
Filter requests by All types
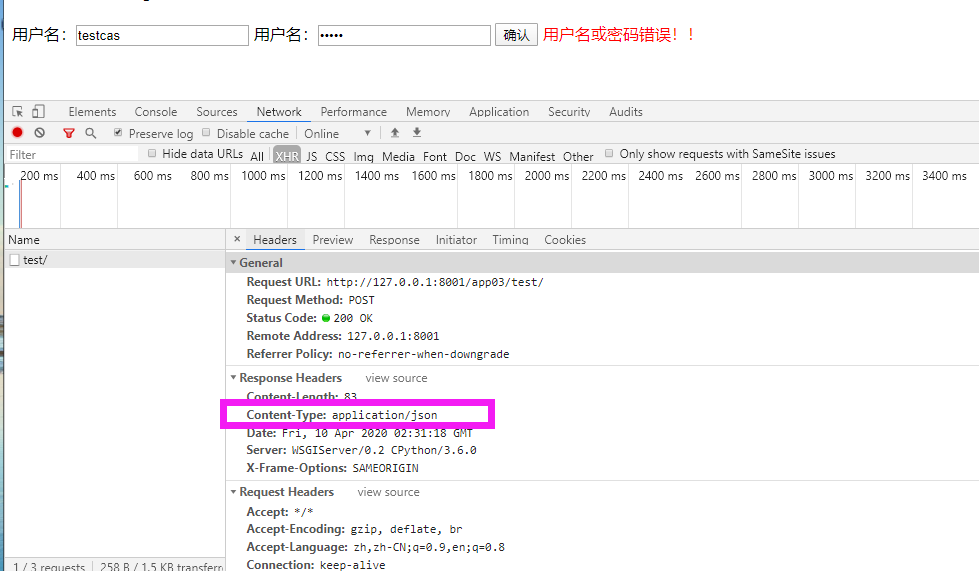(257, 156)
